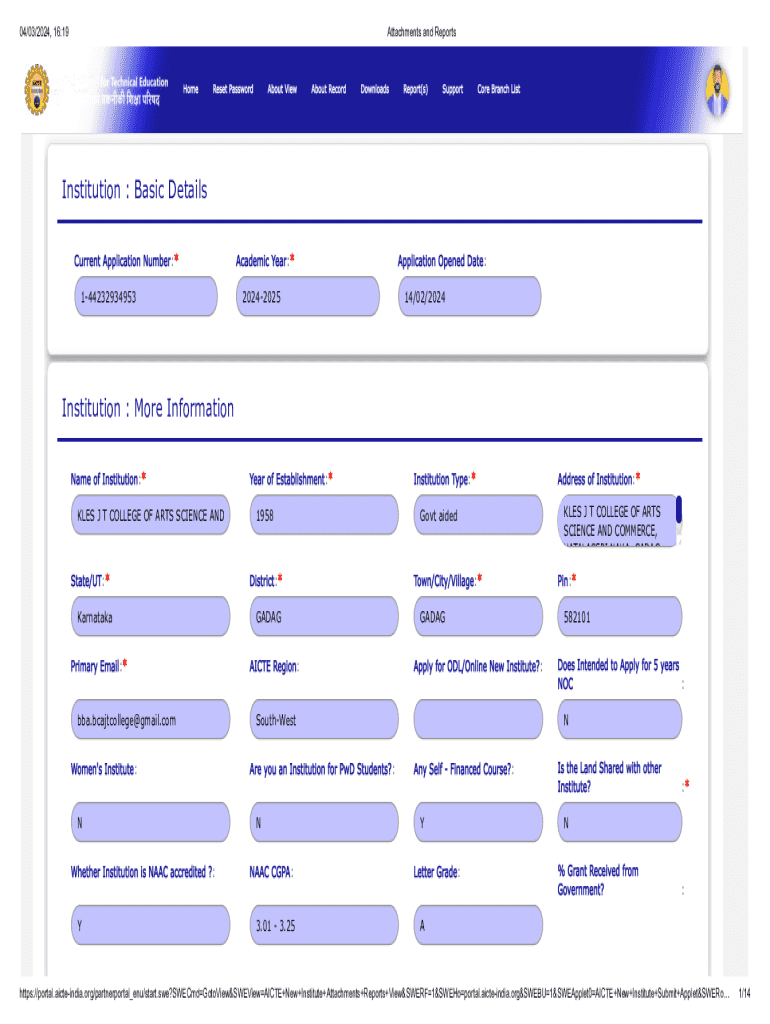
Task: Click the NAAC CGPA field
Action: pyautogui.click(x=324, y=926)
